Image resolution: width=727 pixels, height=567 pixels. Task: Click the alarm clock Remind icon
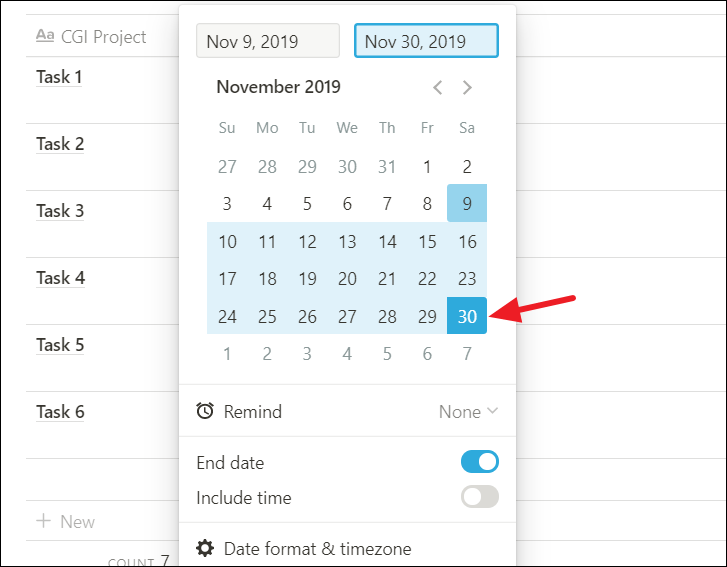click(205, 411)
